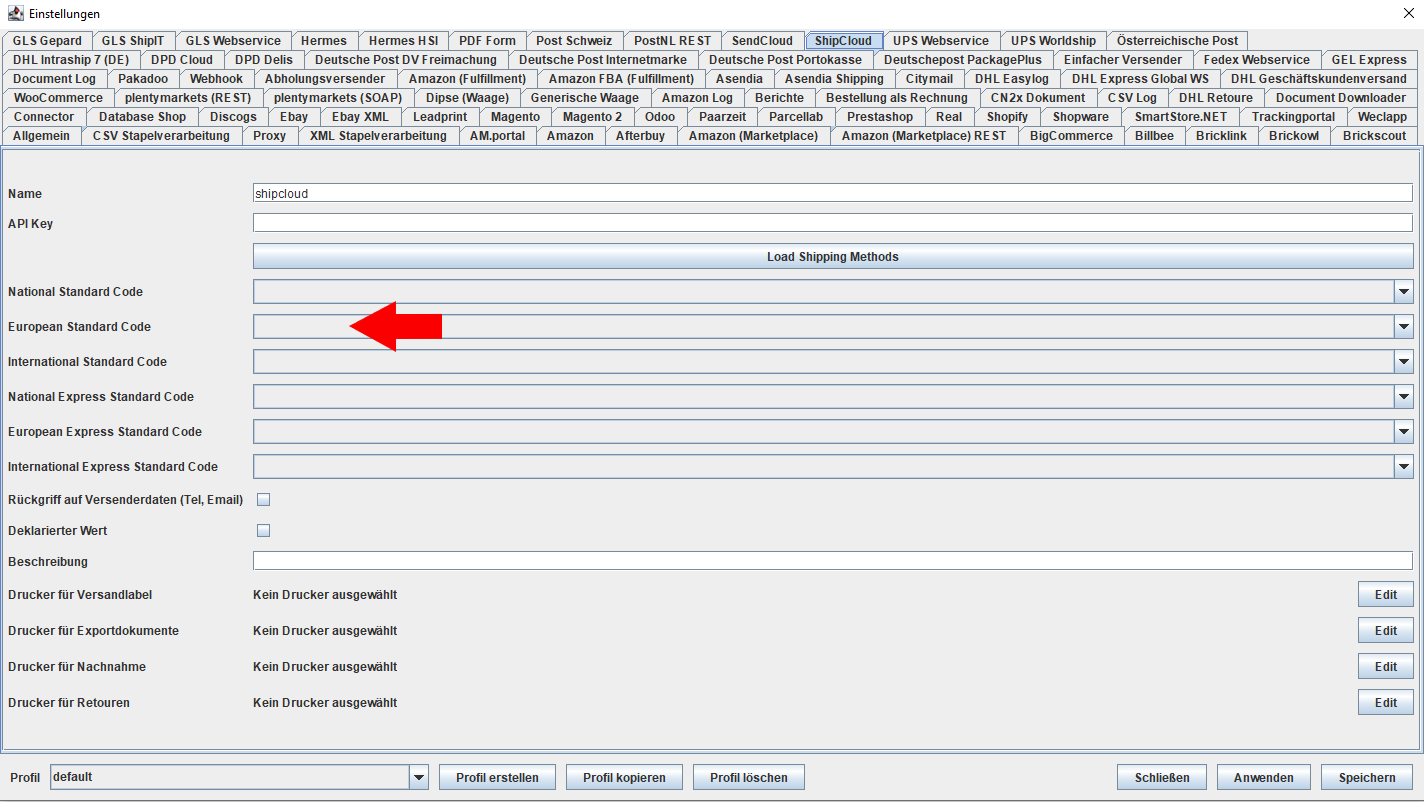1424x802 pixels.
Task: Open the Webhook tab
Action: (x=216, y=79)
